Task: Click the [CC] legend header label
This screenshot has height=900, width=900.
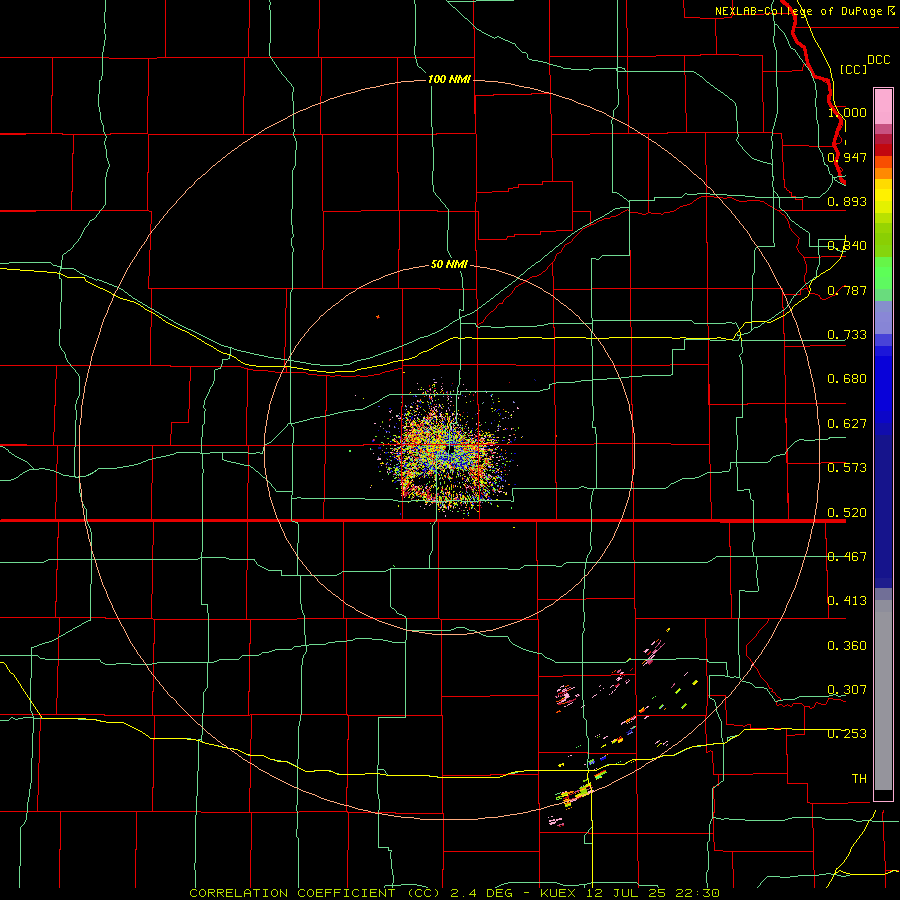Action: click(x=853, y=69)
